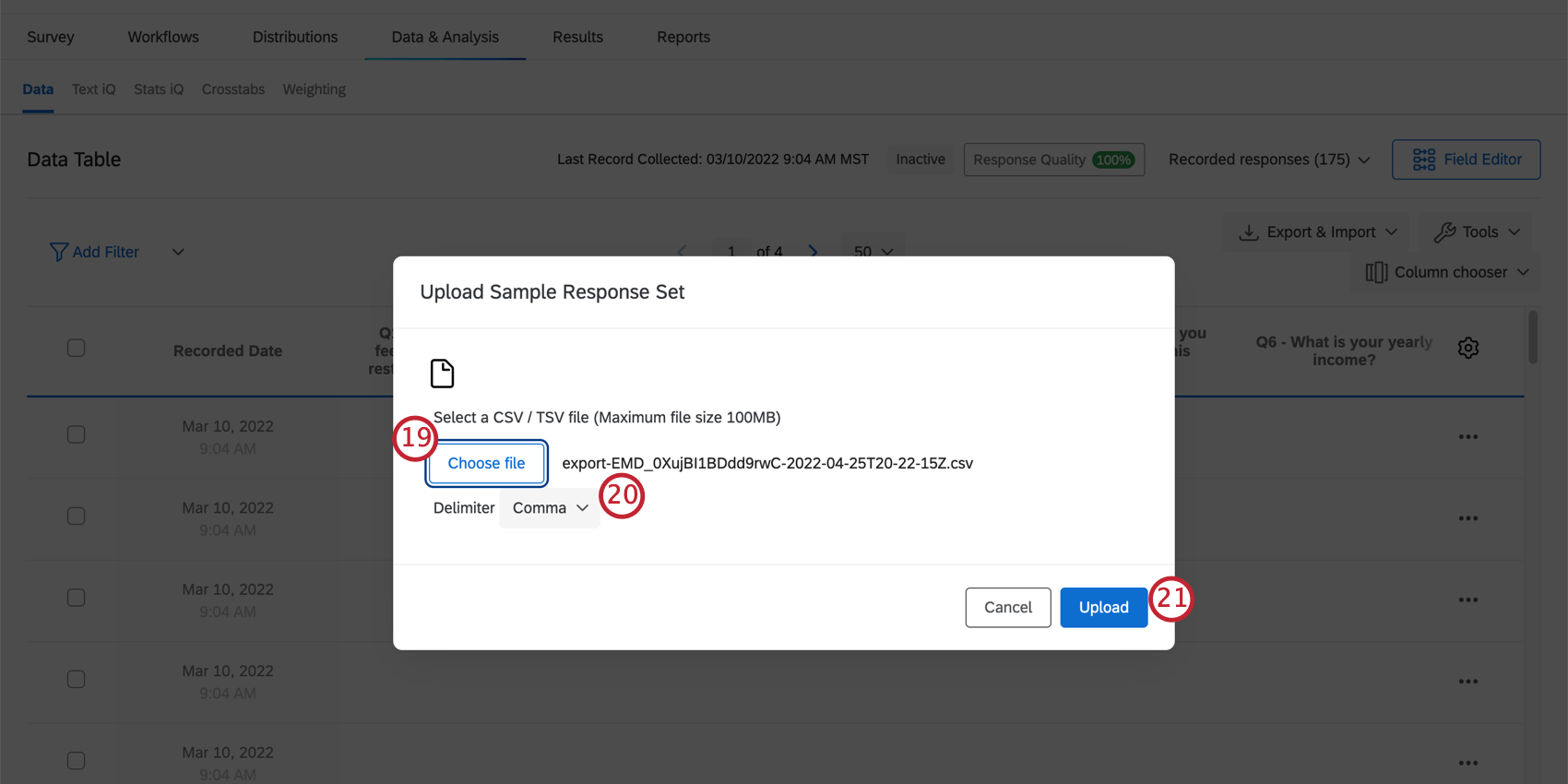Open the Export & Import menu
Viewport: 1568px width, 784px height.
tap(1317, 232)
